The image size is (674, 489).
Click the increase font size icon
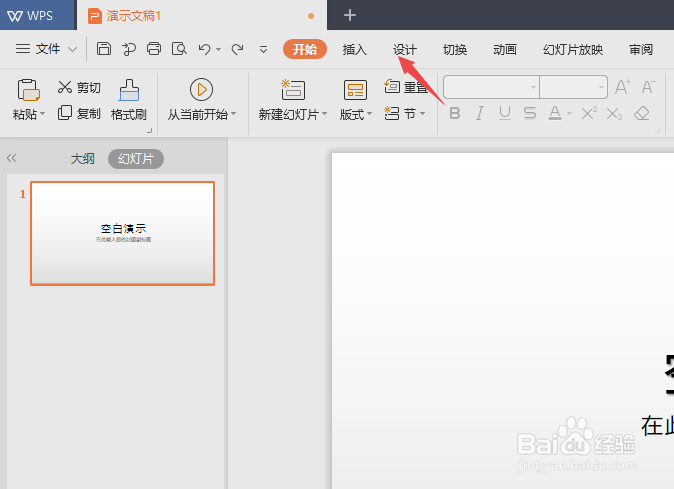[x=622, y=87]
